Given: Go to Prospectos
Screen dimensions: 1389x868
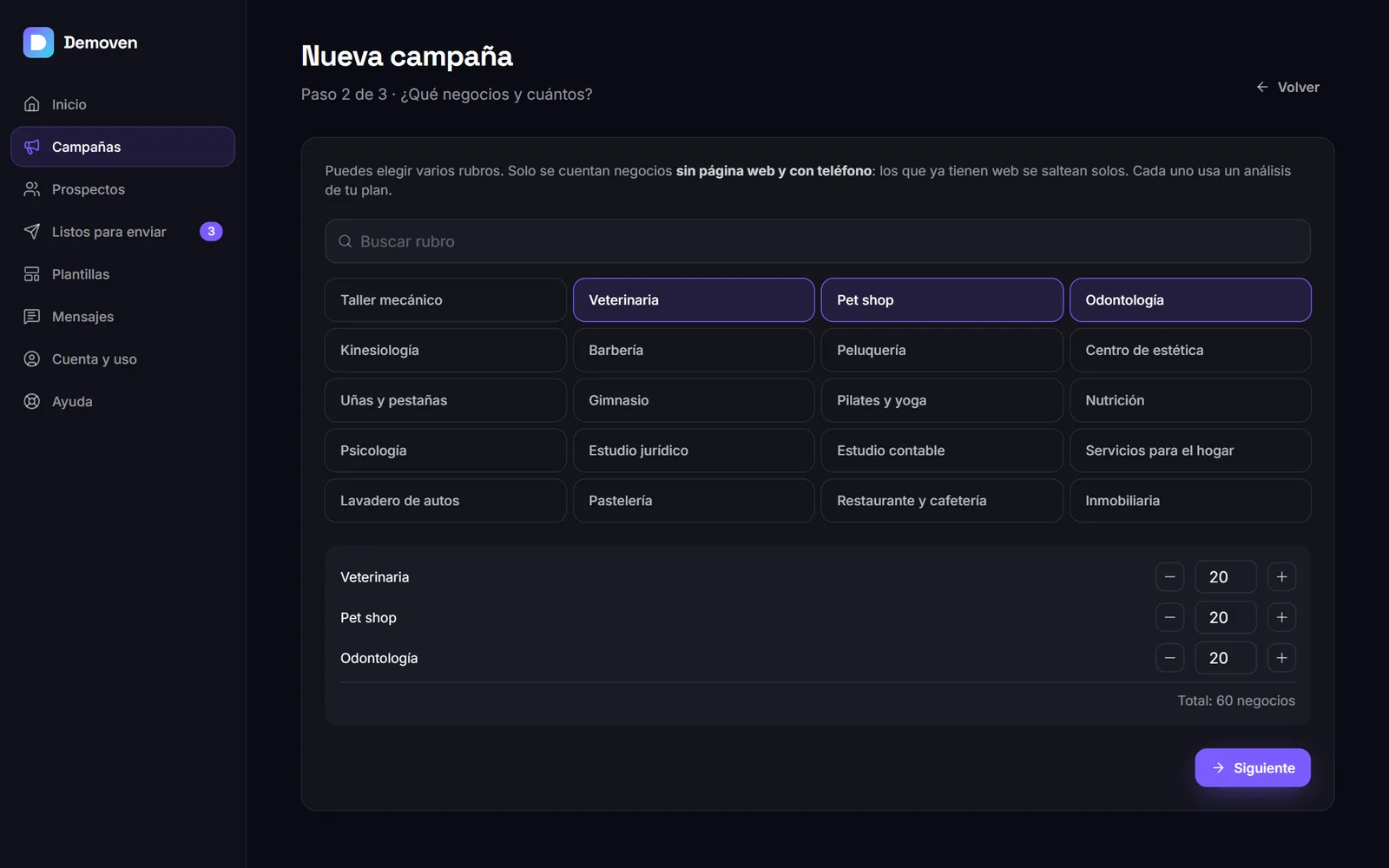Looking at the screenshot, I should coord(122,189).
